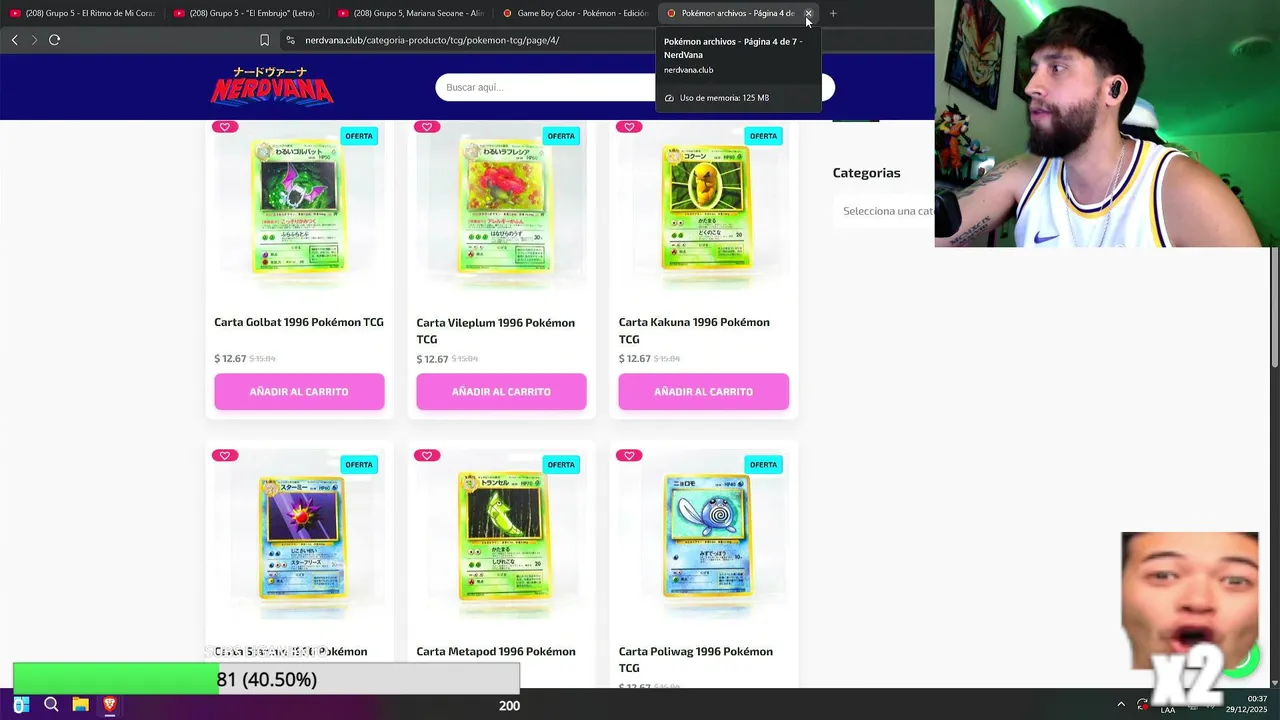Add Carta Kakuna 1996 to cart
Image resolution: width=1280 pixels, height=720 pixels.
pos(703,392)
